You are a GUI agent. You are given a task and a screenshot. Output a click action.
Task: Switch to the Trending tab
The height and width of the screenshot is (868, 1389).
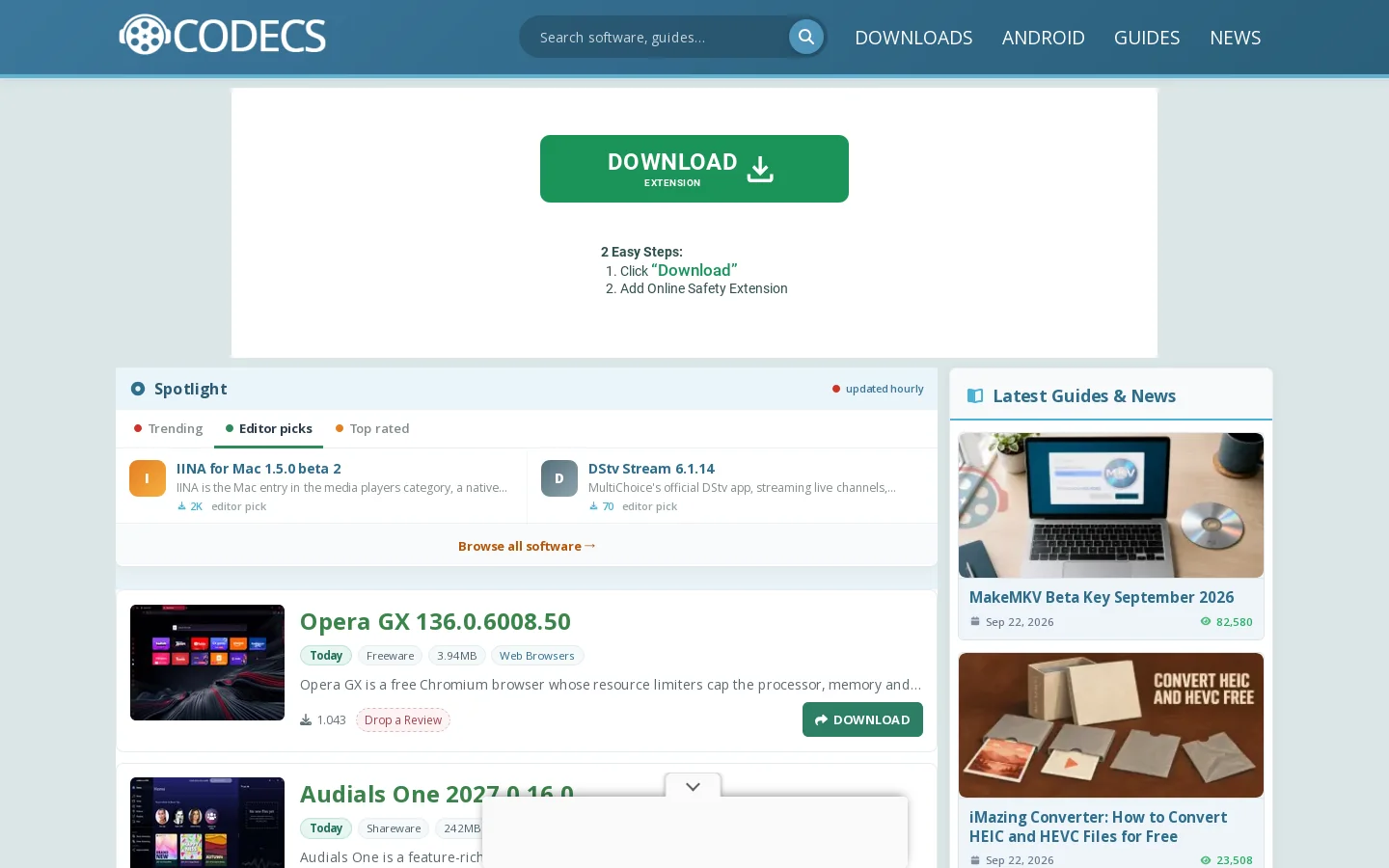[x=169, y=428]
